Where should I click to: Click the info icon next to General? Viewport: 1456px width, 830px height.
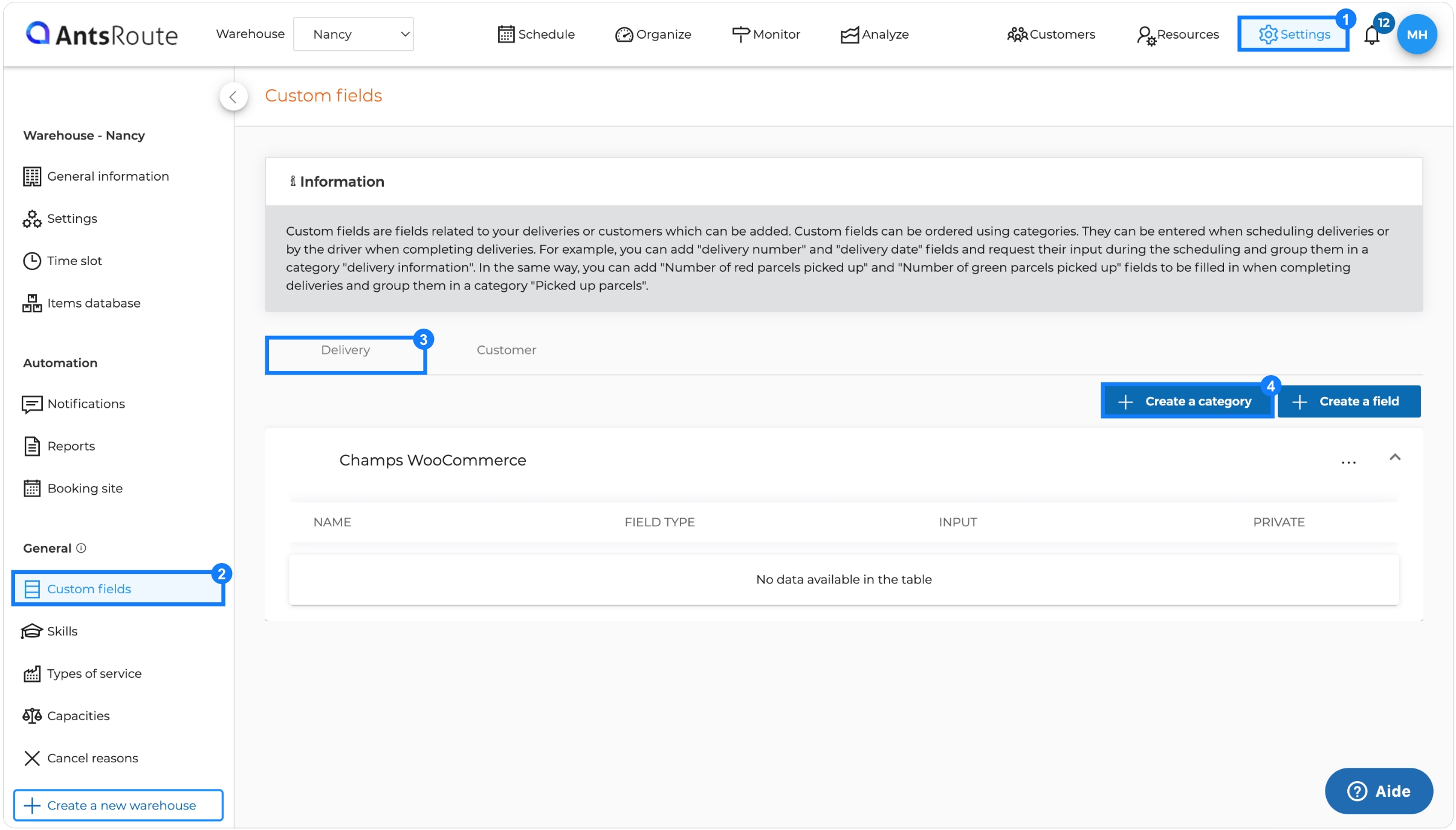click(81, 548)
